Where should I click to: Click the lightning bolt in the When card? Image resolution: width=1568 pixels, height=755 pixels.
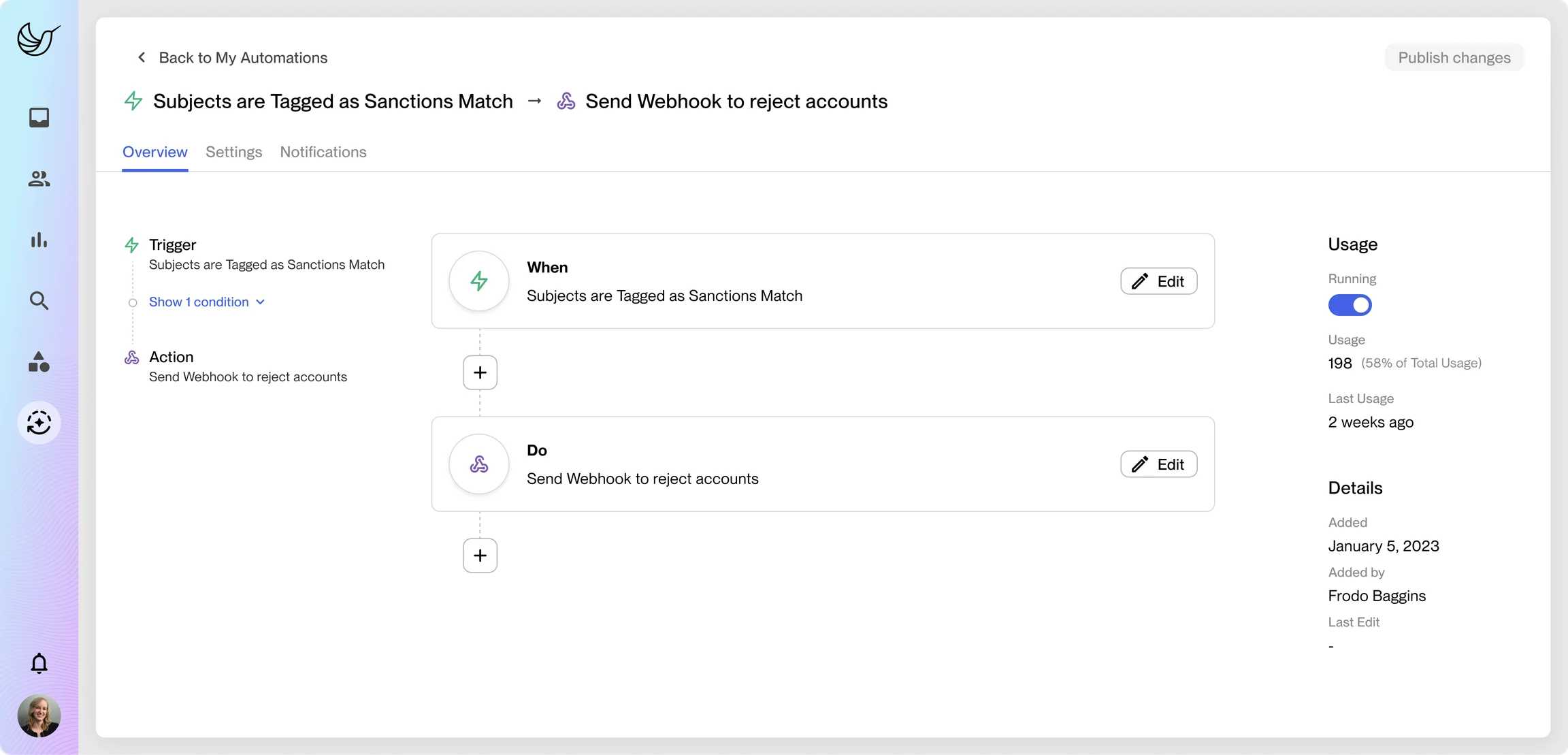coord(479,281)
